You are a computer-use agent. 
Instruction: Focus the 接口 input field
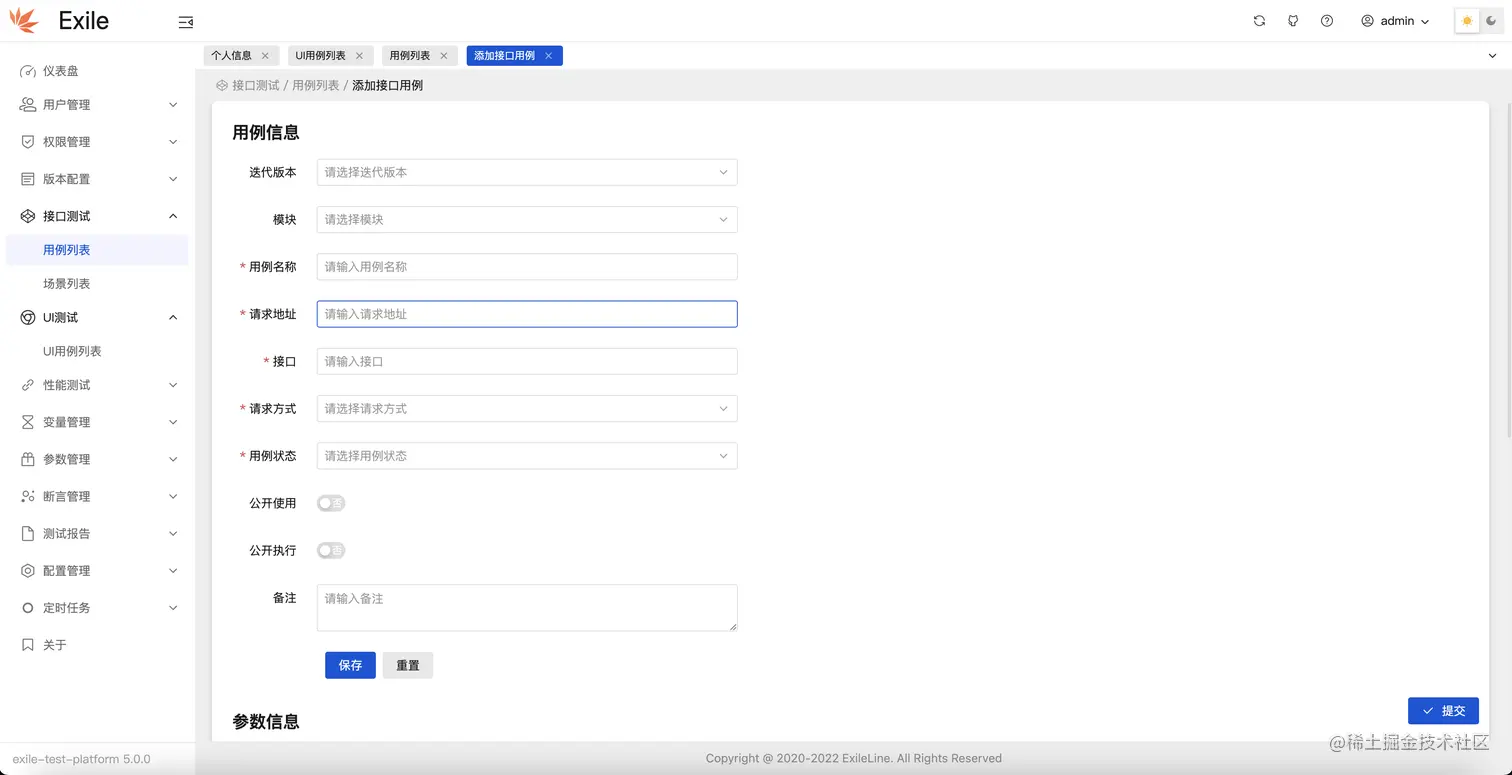click(x=527, y=361)
